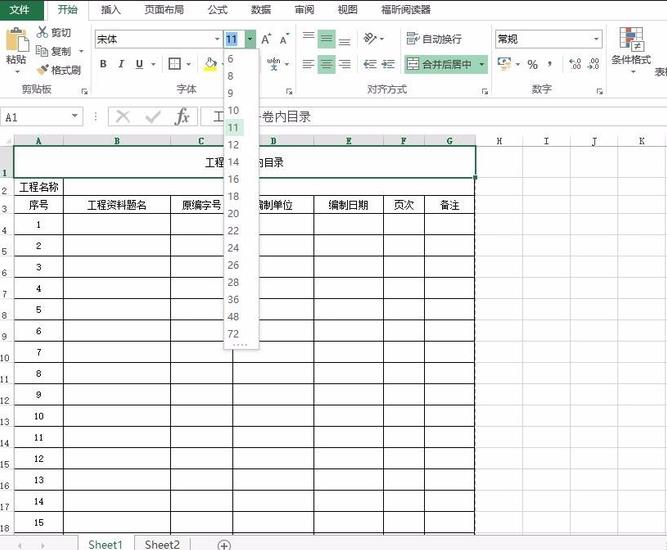The width and height of the screenshot is (667, 550).
Task: Open clipboard 剪贴板 dialog launcher
Action: click(84, 91)
